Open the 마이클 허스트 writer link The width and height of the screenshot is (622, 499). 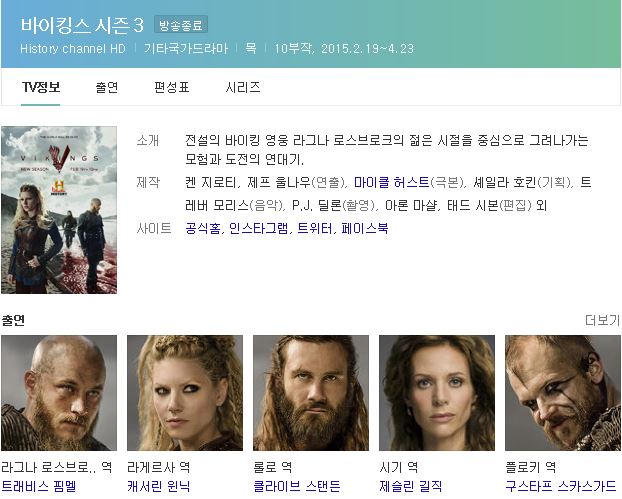[x=392, y=182]
